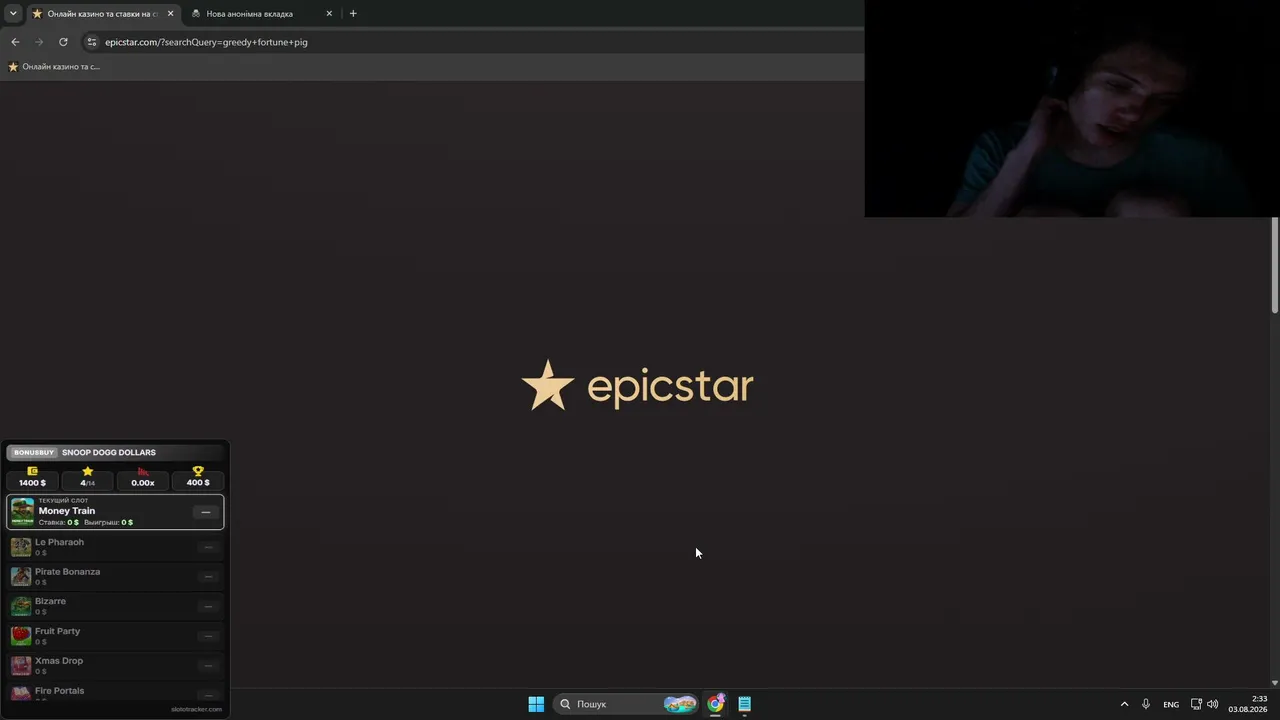The image size is (1280, 720).
Task: Select the Xmas Drop slot name
Action: [x=59, y=661]
